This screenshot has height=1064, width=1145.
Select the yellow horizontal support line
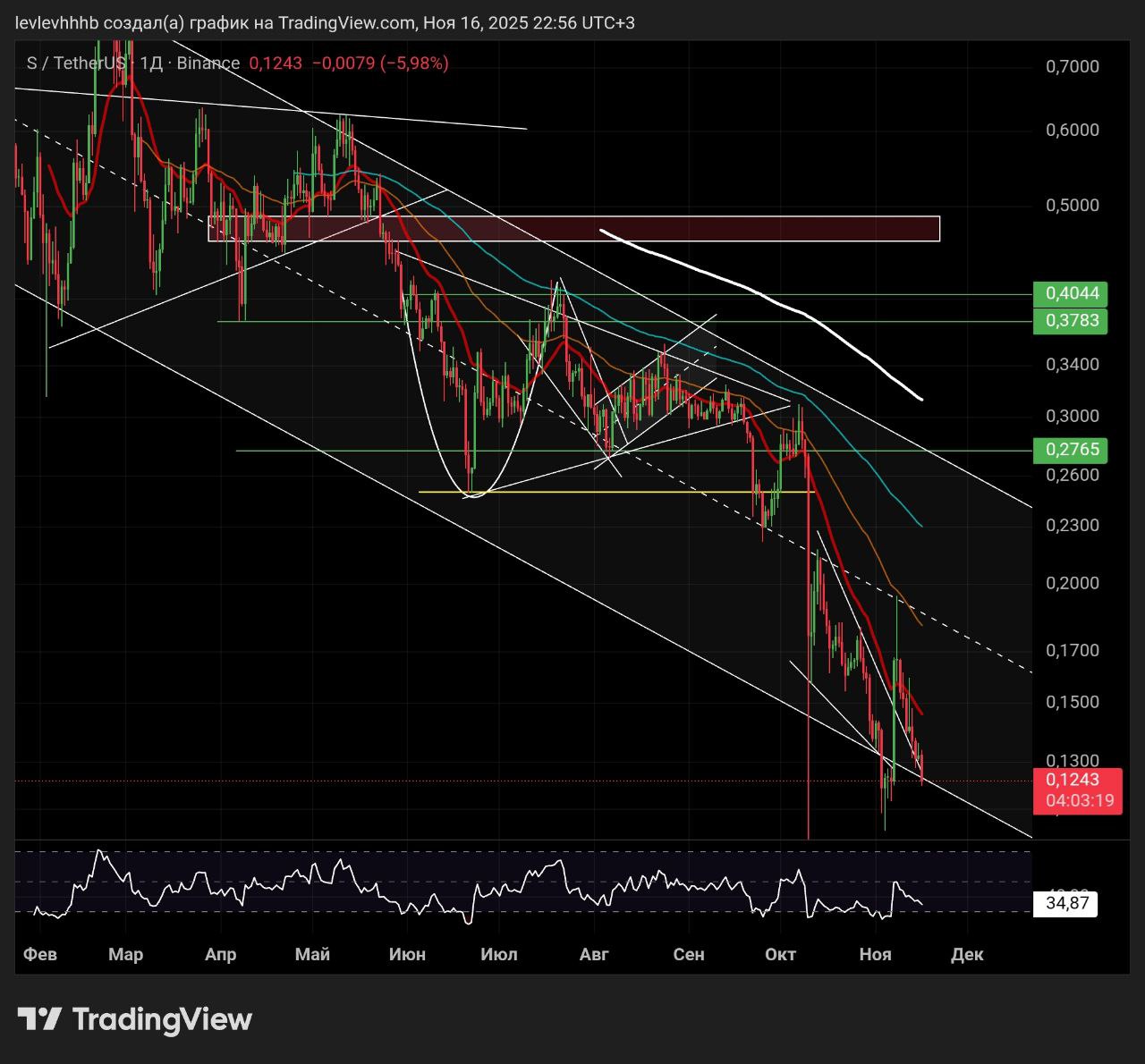617,492
